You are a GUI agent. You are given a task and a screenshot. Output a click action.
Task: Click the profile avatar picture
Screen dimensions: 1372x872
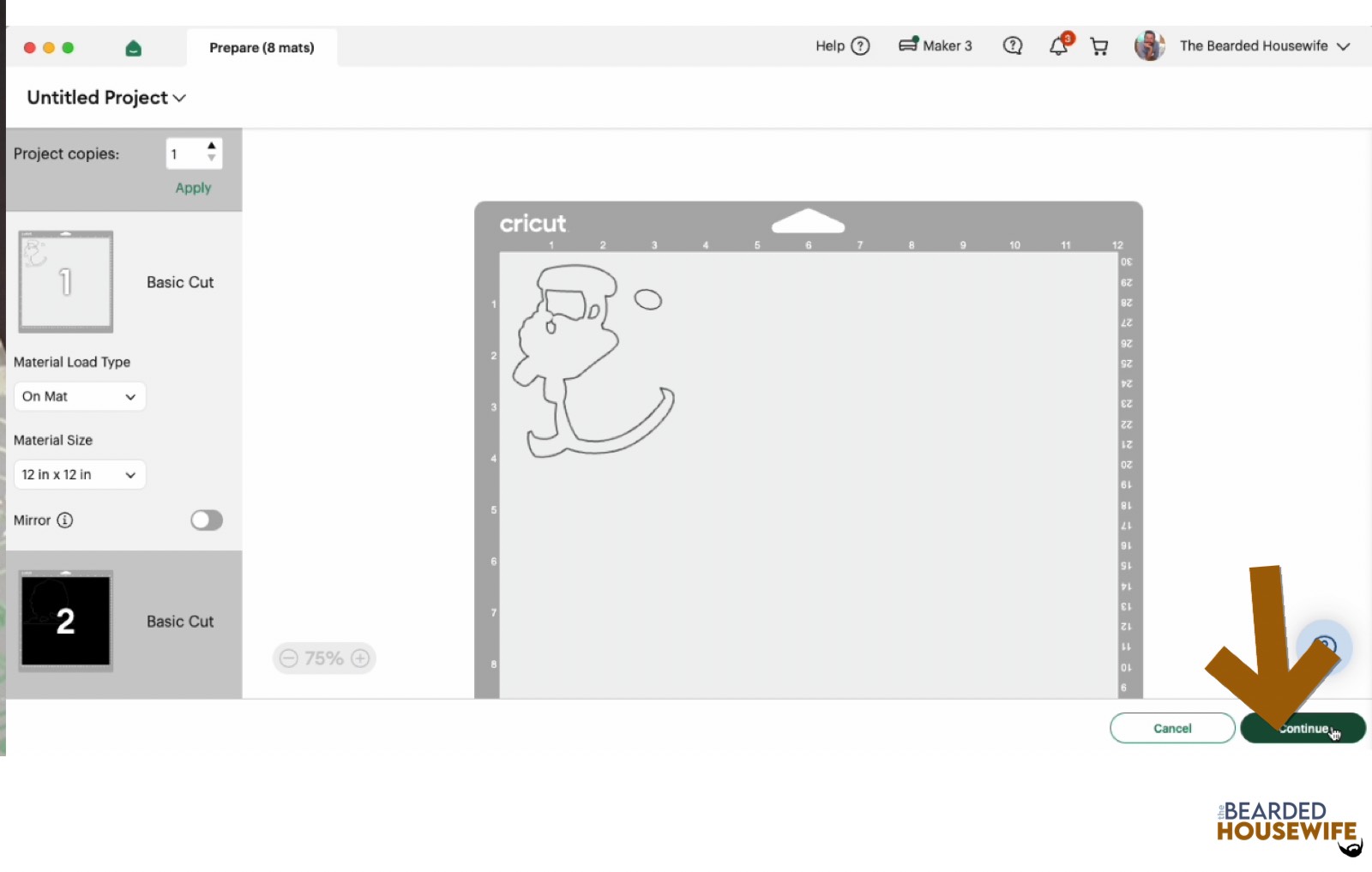point(1149,45)
